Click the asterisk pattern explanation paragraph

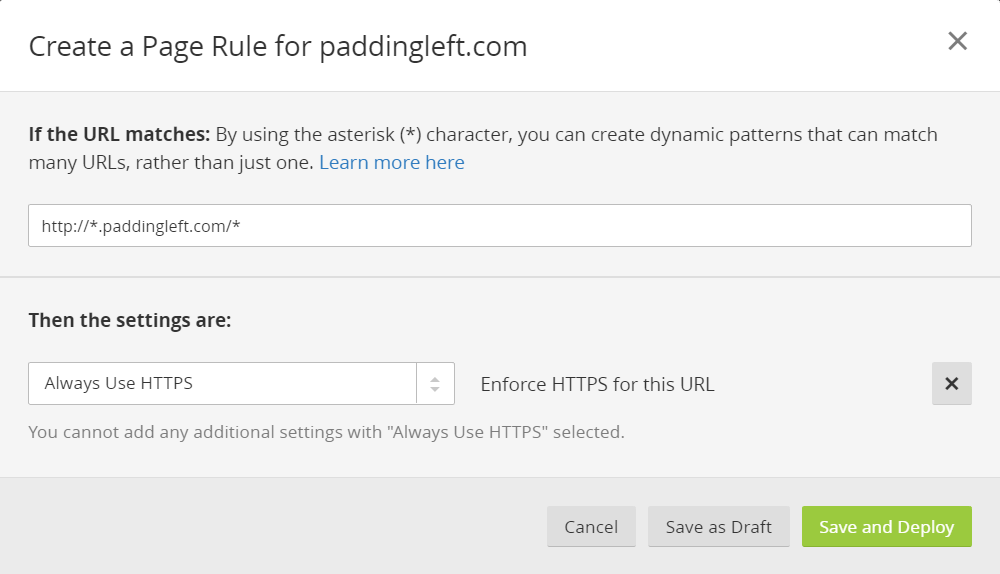click(x=483, y=148)
